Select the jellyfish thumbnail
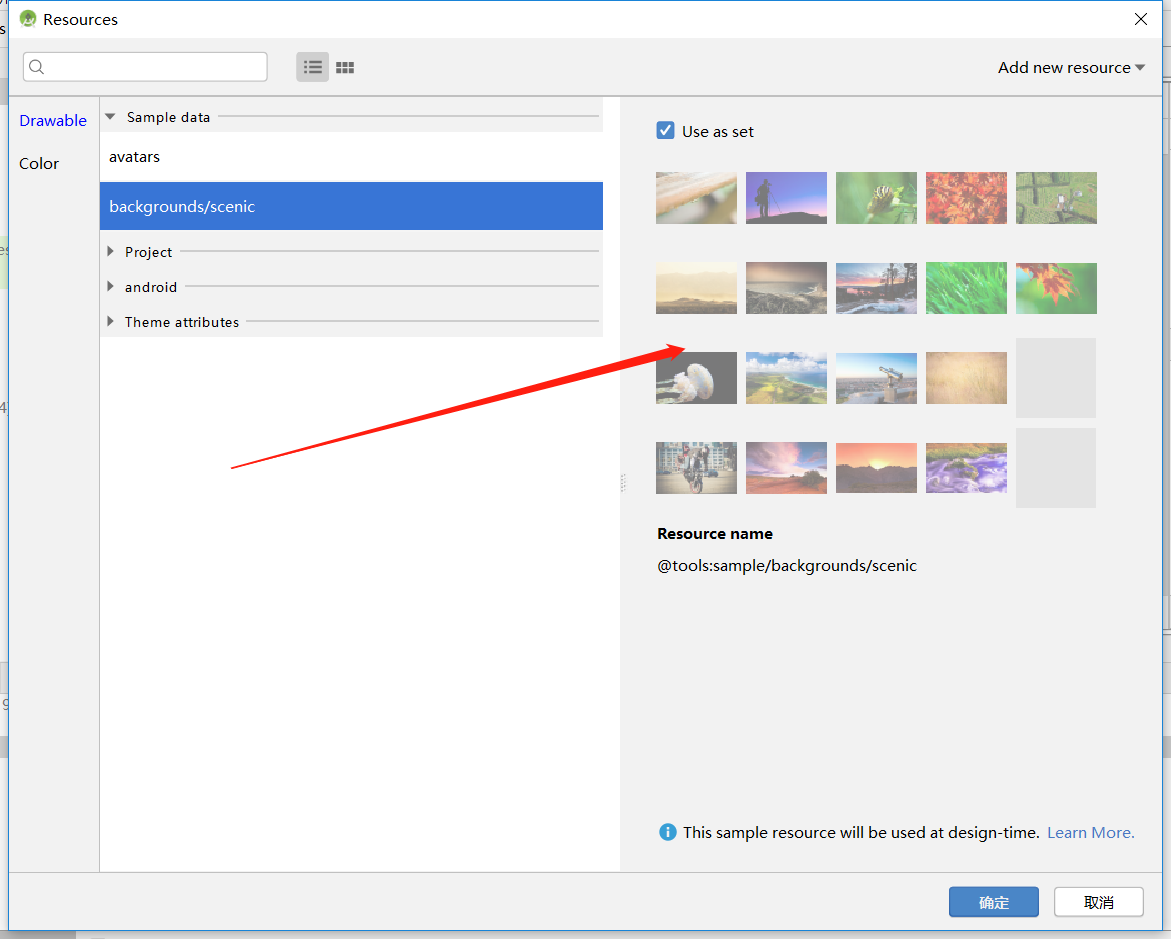The height and width of the screenshot is (939, 1171). coord(696,378)
